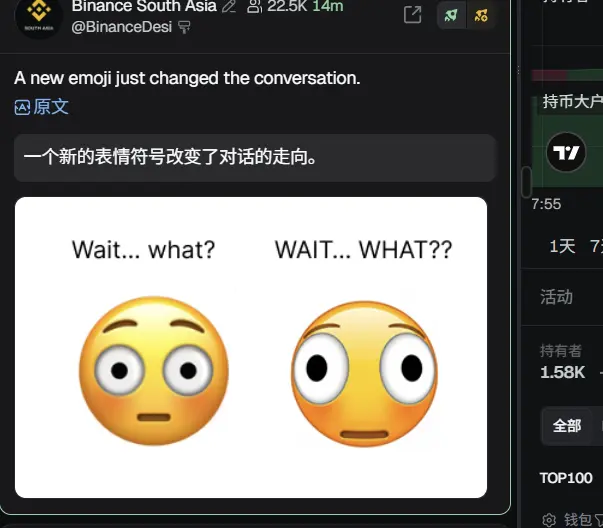Open the Binance South Asia profile name
This screenshot has height=528, width=603.
point(144,6)
